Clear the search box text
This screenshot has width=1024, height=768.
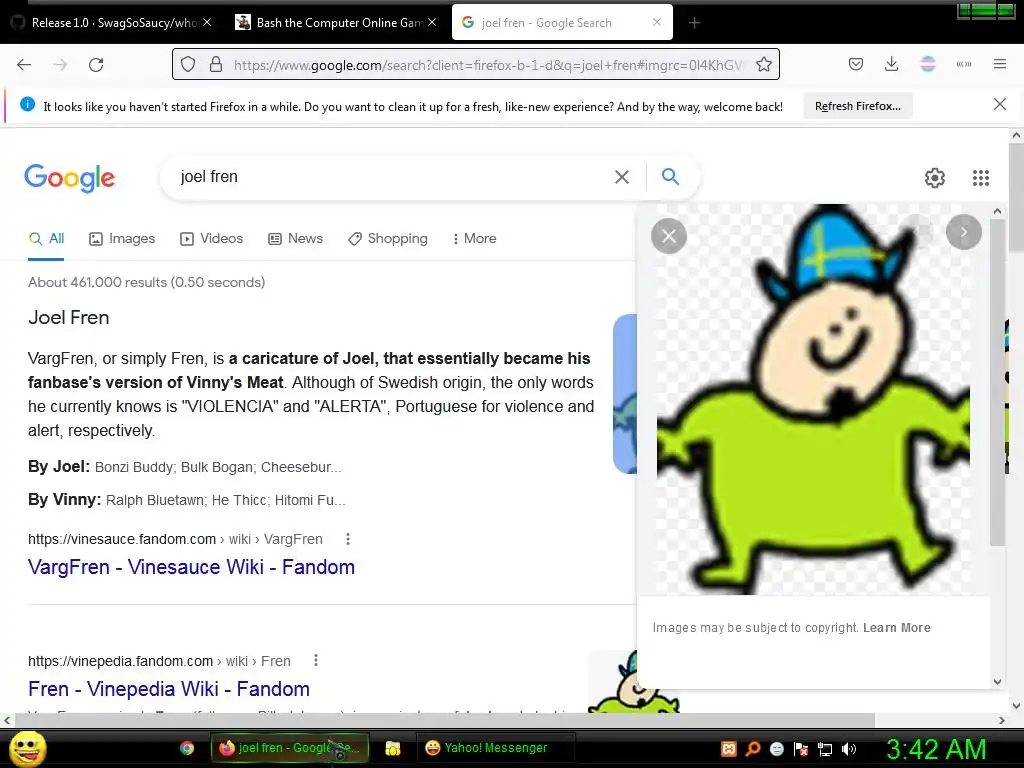coord(622,177)
